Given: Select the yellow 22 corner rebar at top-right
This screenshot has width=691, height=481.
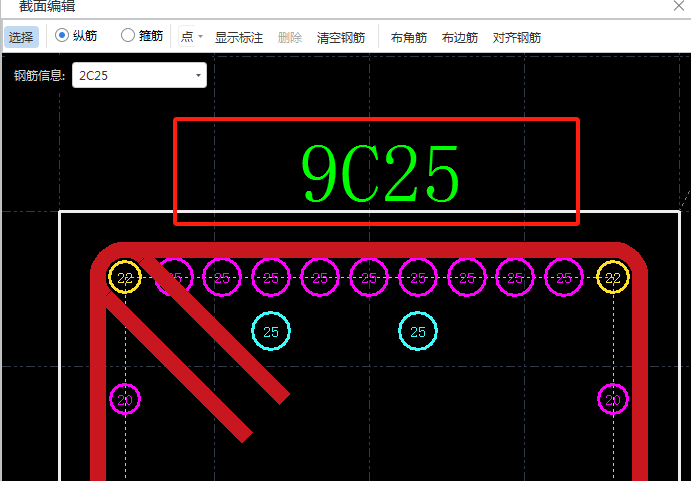Looking at the screenshot, I should [613, 277].
